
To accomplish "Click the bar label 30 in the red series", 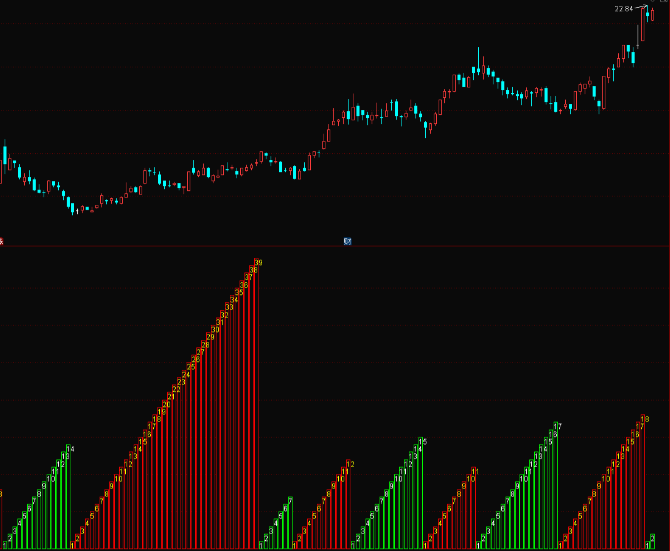I will 215,329.
